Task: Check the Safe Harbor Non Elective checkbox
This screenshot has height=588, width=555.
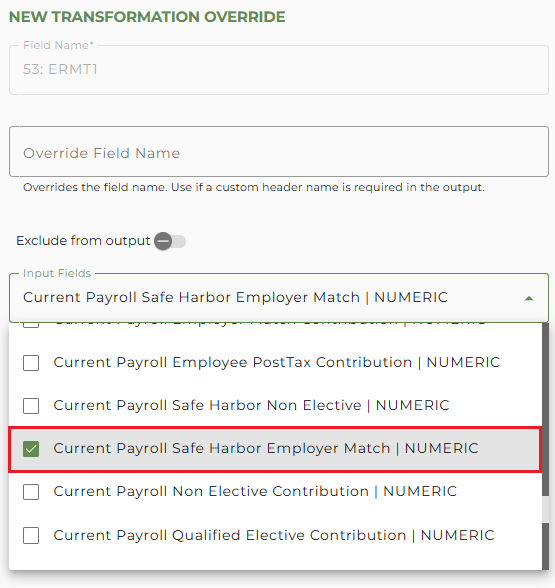Action: 31,406
